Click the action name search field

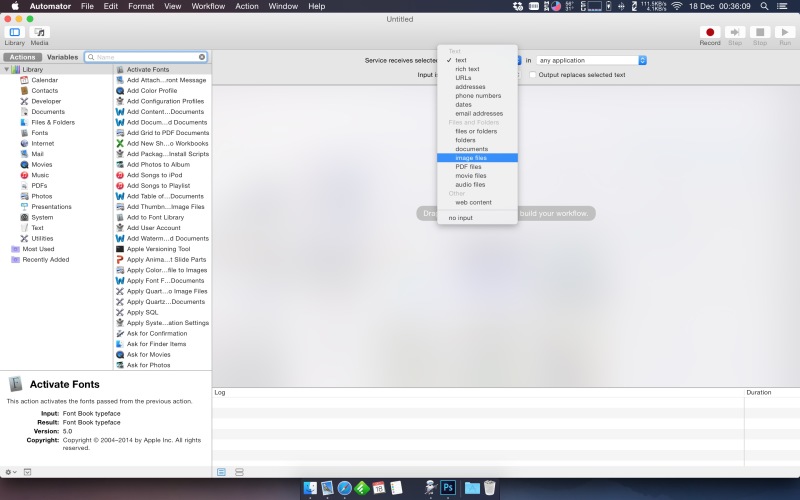tap(145, 57)
